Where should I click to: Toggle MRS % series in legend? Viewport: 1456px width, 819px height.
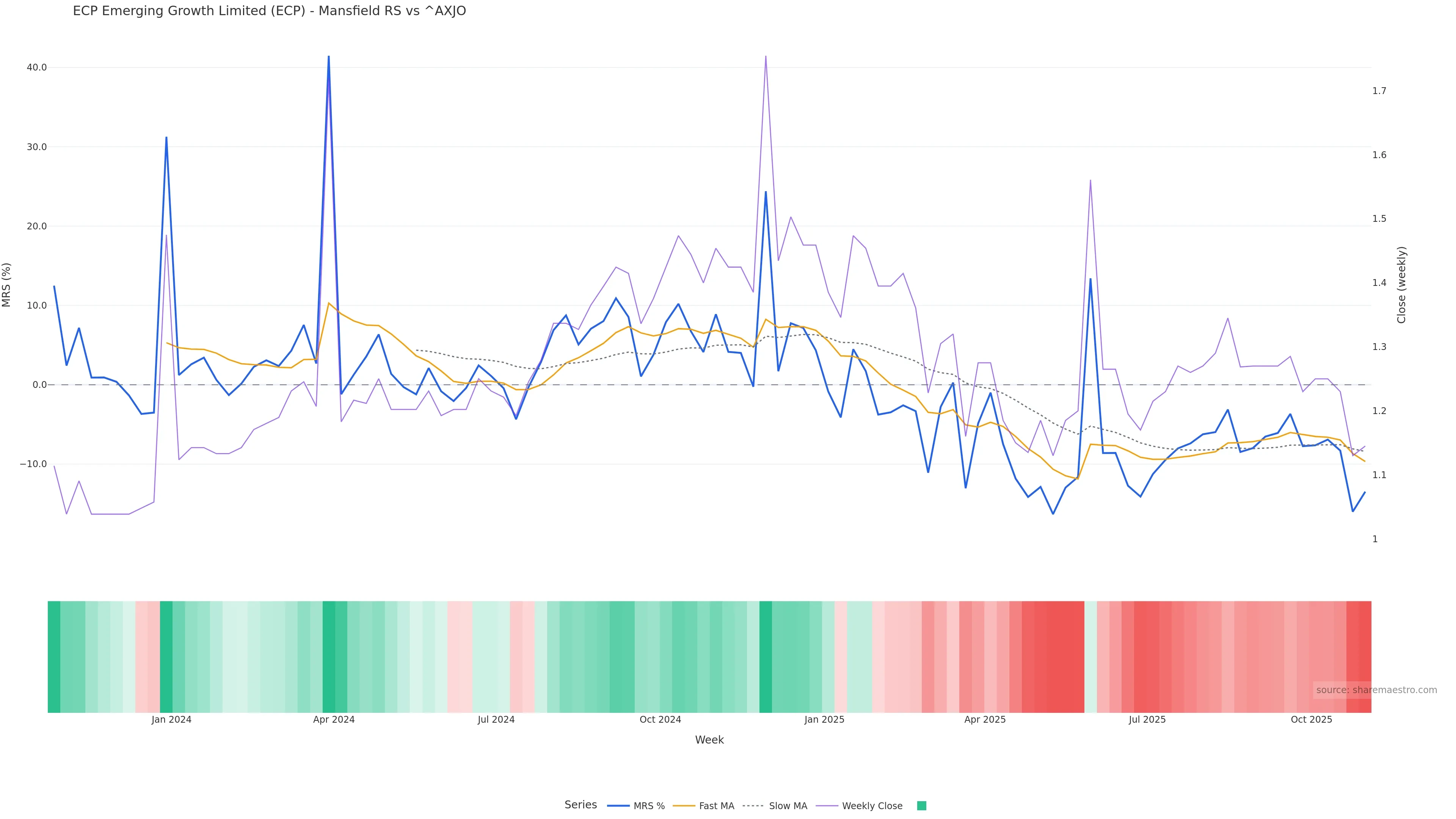pos(648,806)
